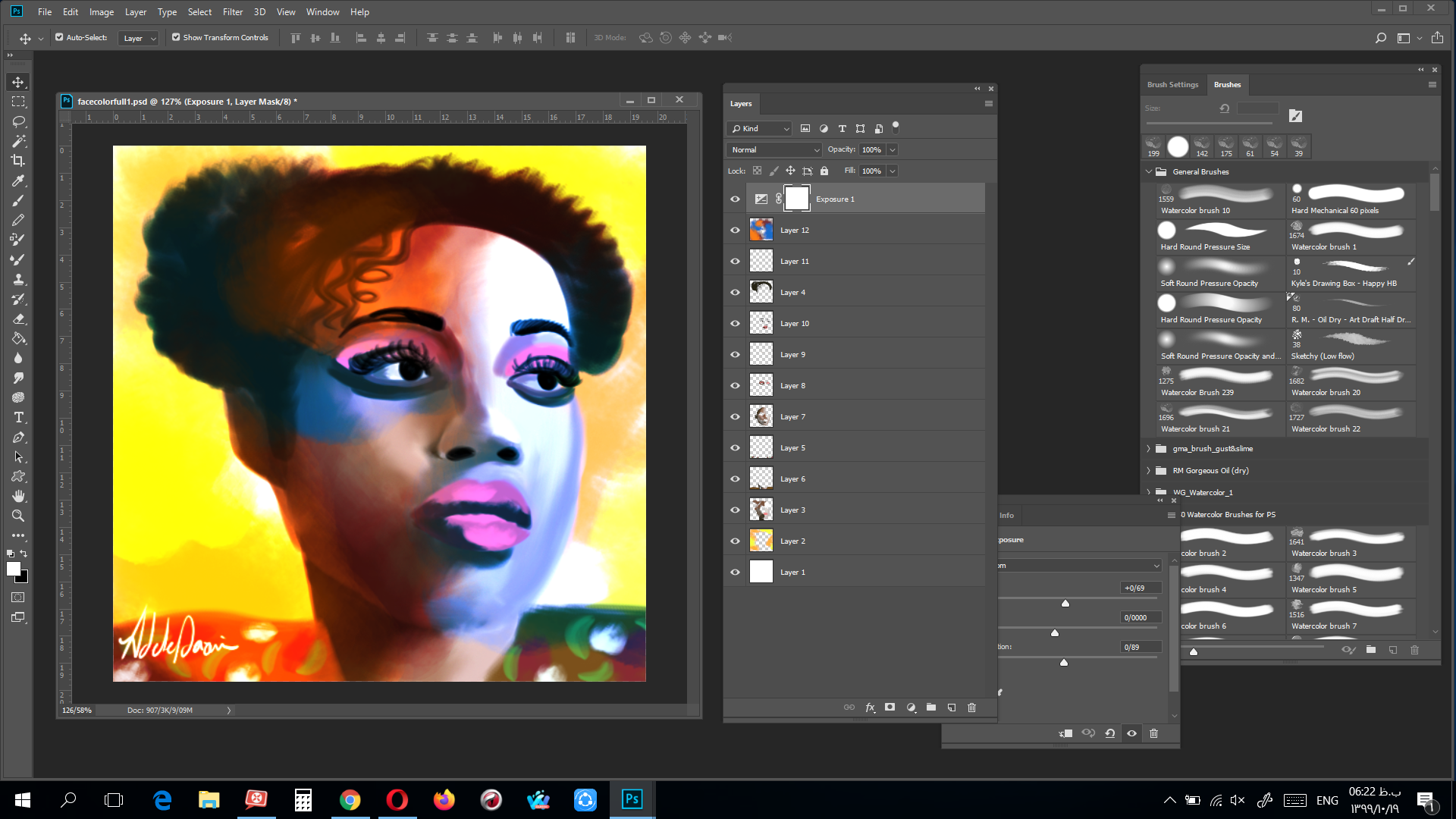The width and height of the screenshot is (1456, 819).
Task: Expand the gma_brush_gust&slime folder
Action: [1148, 449]
